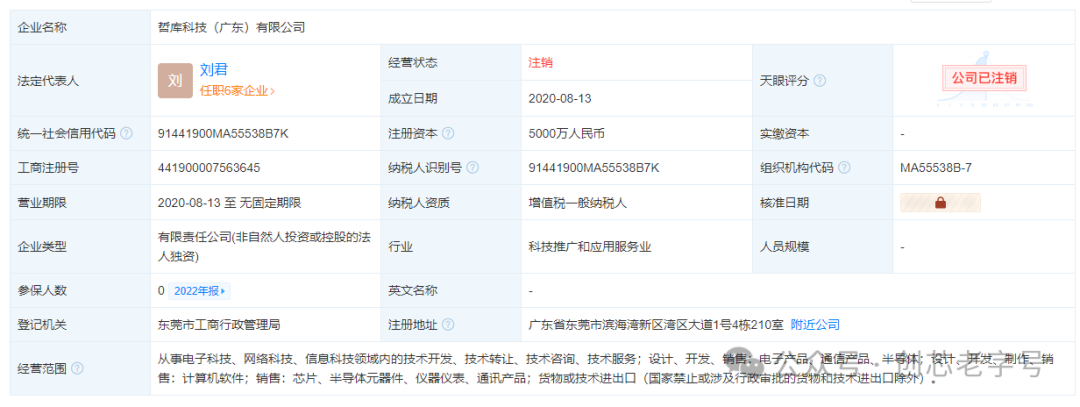Click the 经营范围 business scope paragraph
Viewport: 1080px width, 407px height.
click(x=606, y=368)
